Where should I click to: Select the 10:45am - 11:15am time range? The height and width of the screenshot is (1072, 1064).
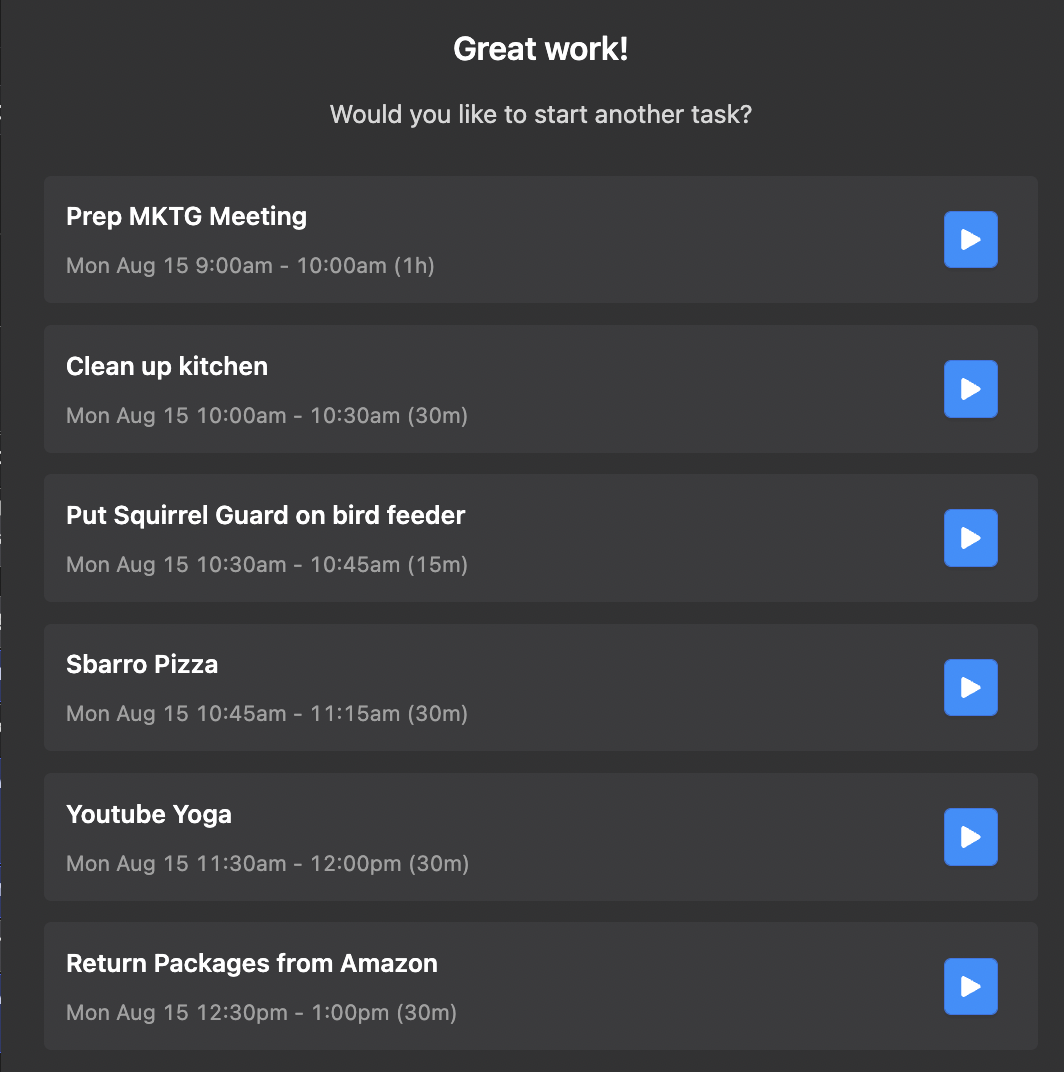pyautogui.click(x=267, y=713)
